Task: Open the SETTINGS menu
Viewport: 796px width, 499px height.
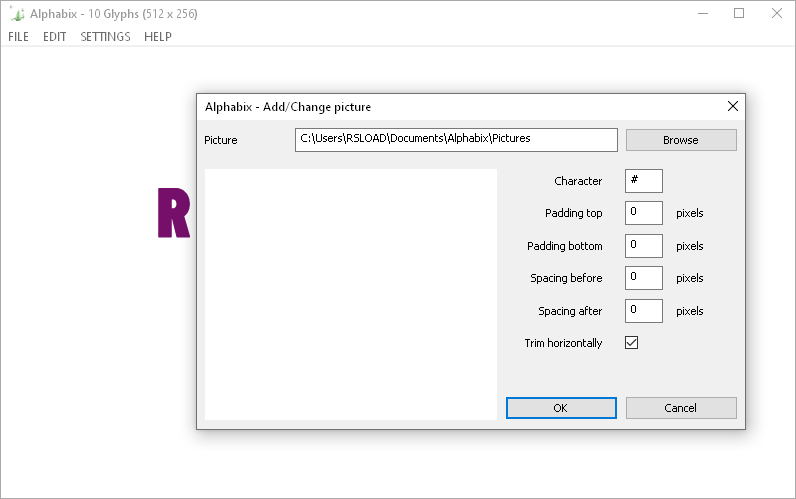Action: coord(105,37)
